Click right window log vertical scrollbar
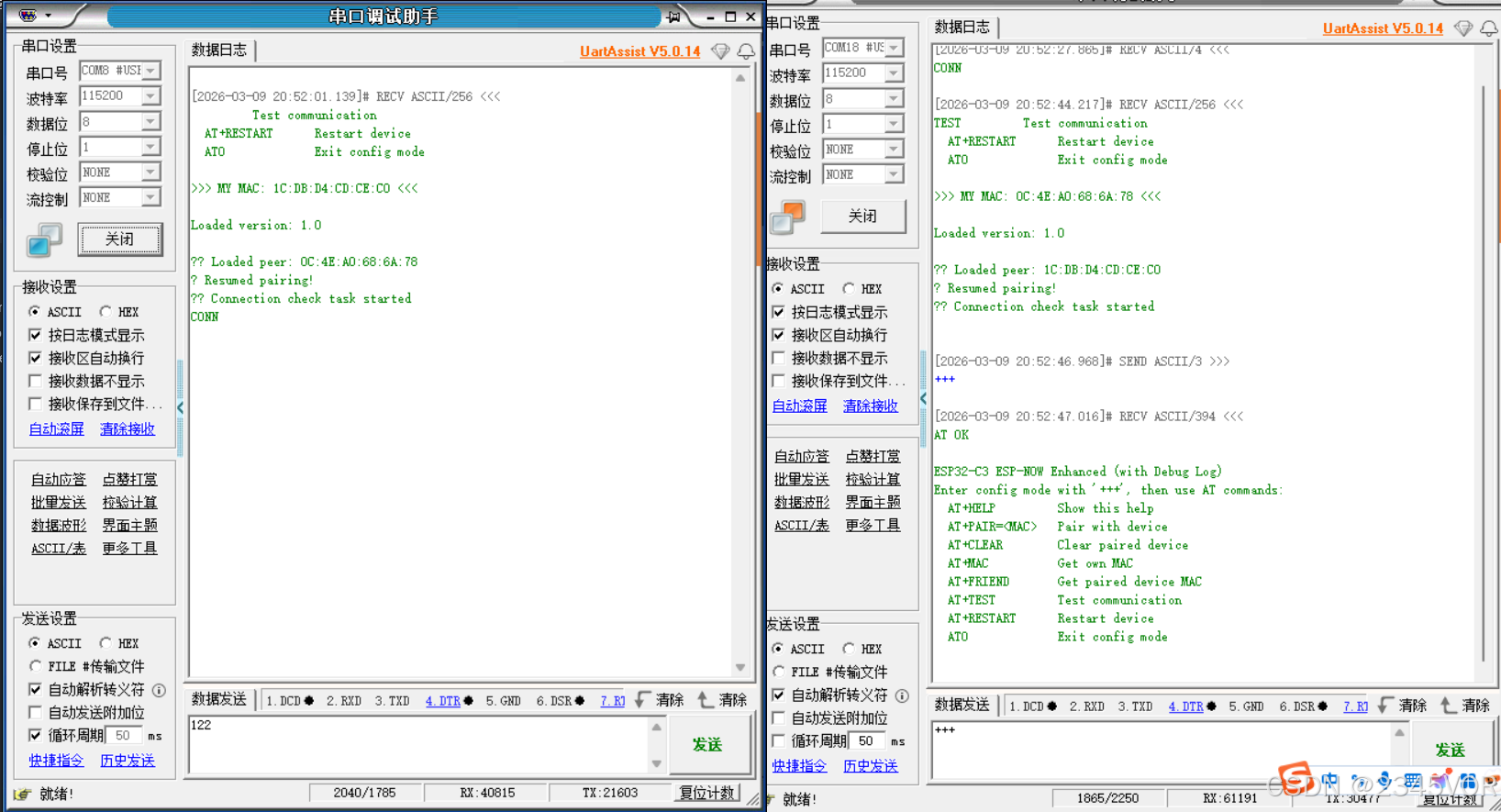This screenshot has height=812, width=1501. (1484, 372)
